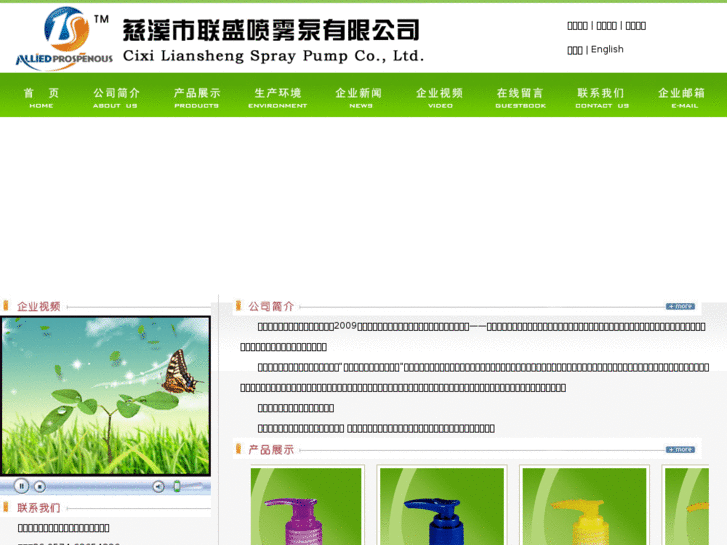
Task: Stop the company video
Action: [x=40, y=487]
